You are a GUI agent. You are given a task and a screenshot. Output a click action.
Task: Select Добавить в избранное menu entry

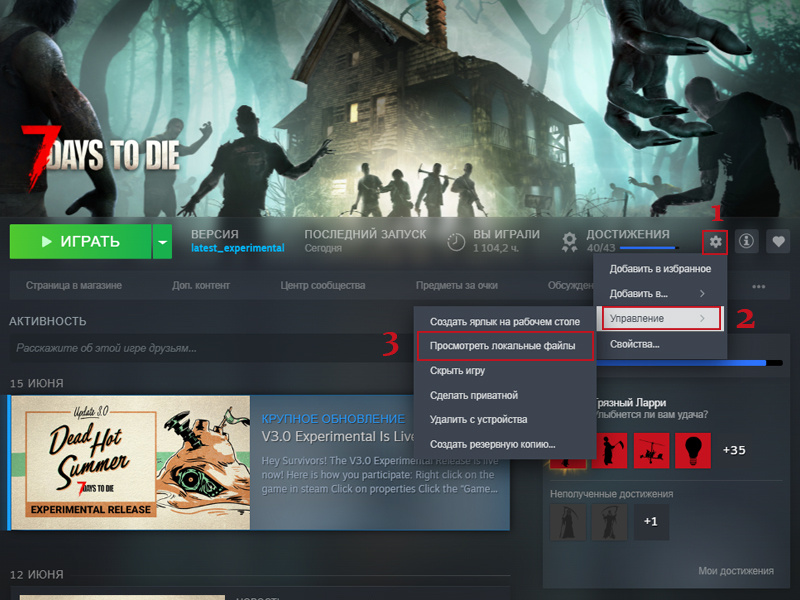point(660,269)
